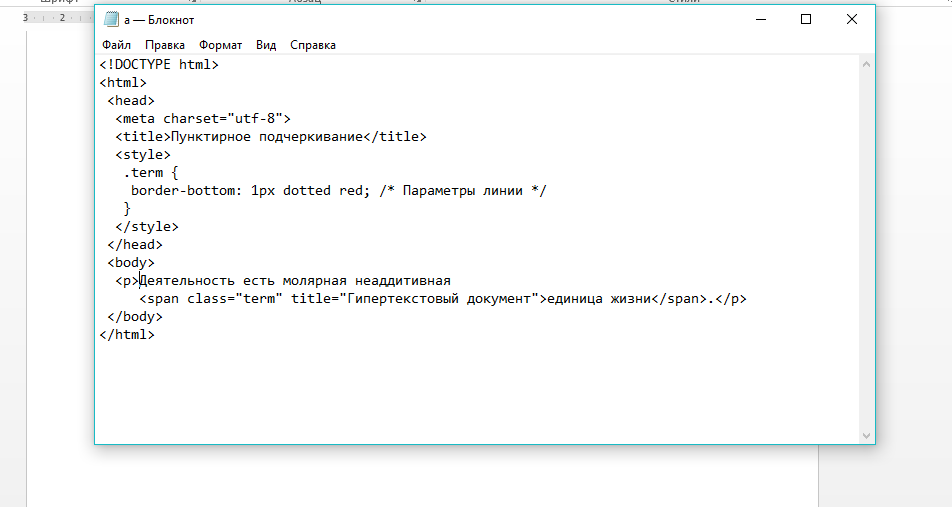Image resolution: width=952 pixels, height=507 pixels.
Task: Click the <!DOCTYPE html> line
Action: coord(159,64)
